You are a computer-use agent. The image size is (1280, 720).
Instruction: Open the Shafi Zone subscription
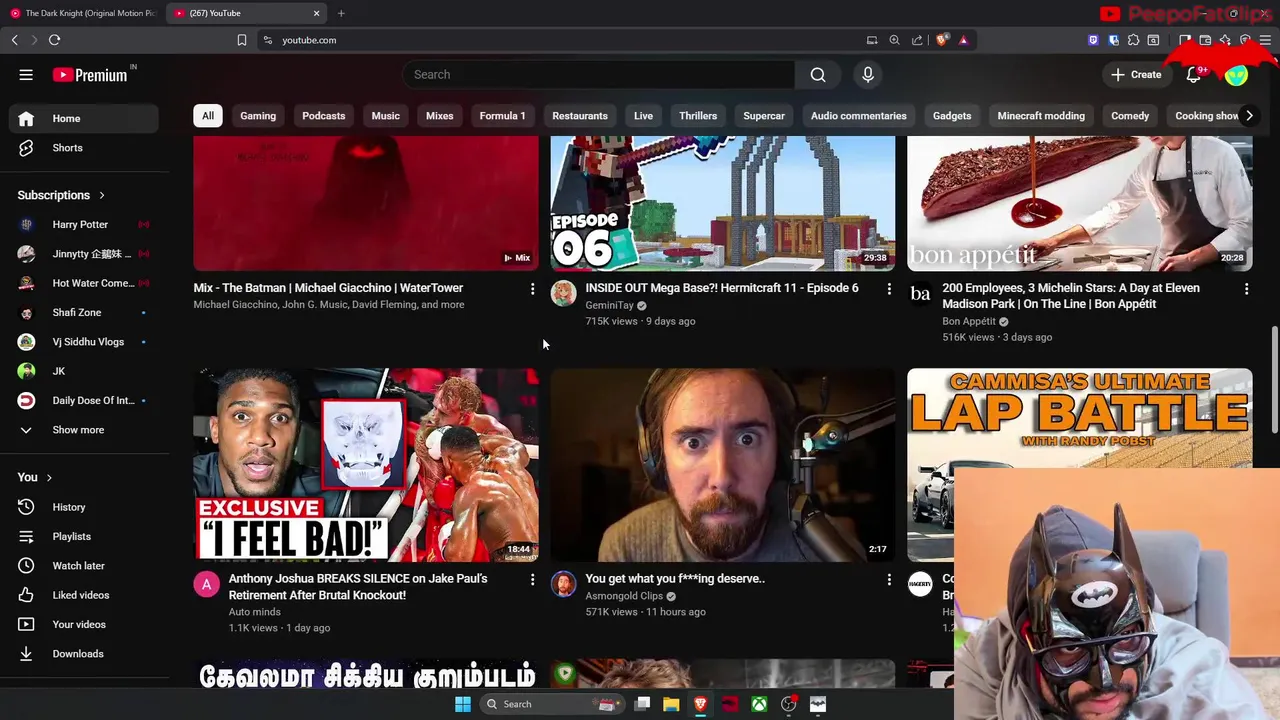(x=84, y=313)
